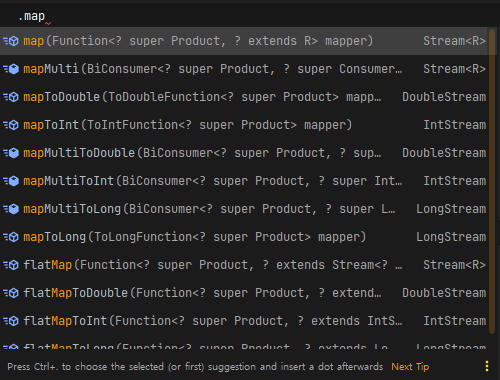Image resolution: width=500 pixels, height=380 pixels.
Task: Click the method icon beside the map(Function) suggestion
Action: pyautogui.click(x=11, y=41)
